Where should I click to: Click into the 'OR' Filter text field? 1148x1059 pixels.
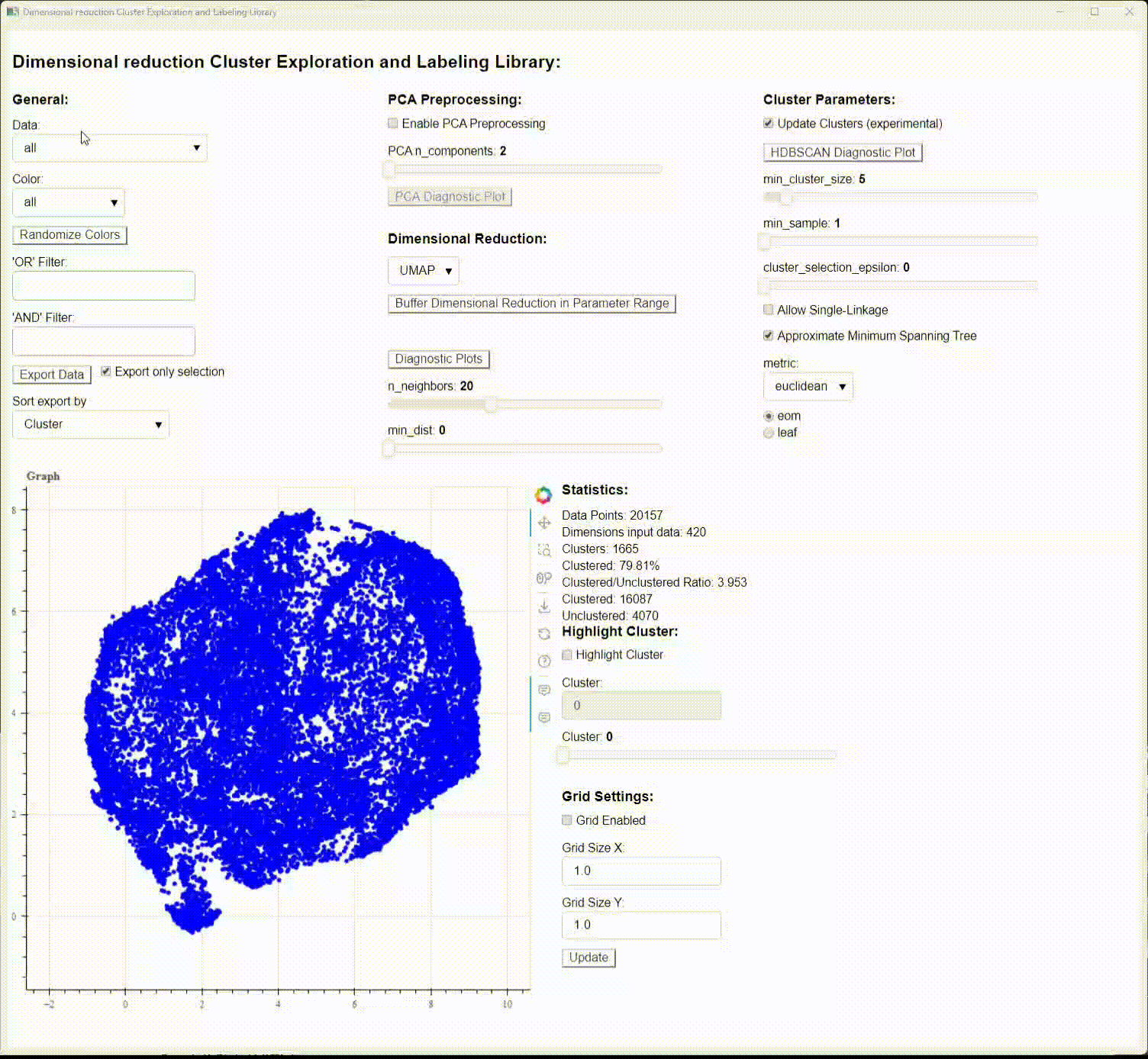(x=104, y=285)
